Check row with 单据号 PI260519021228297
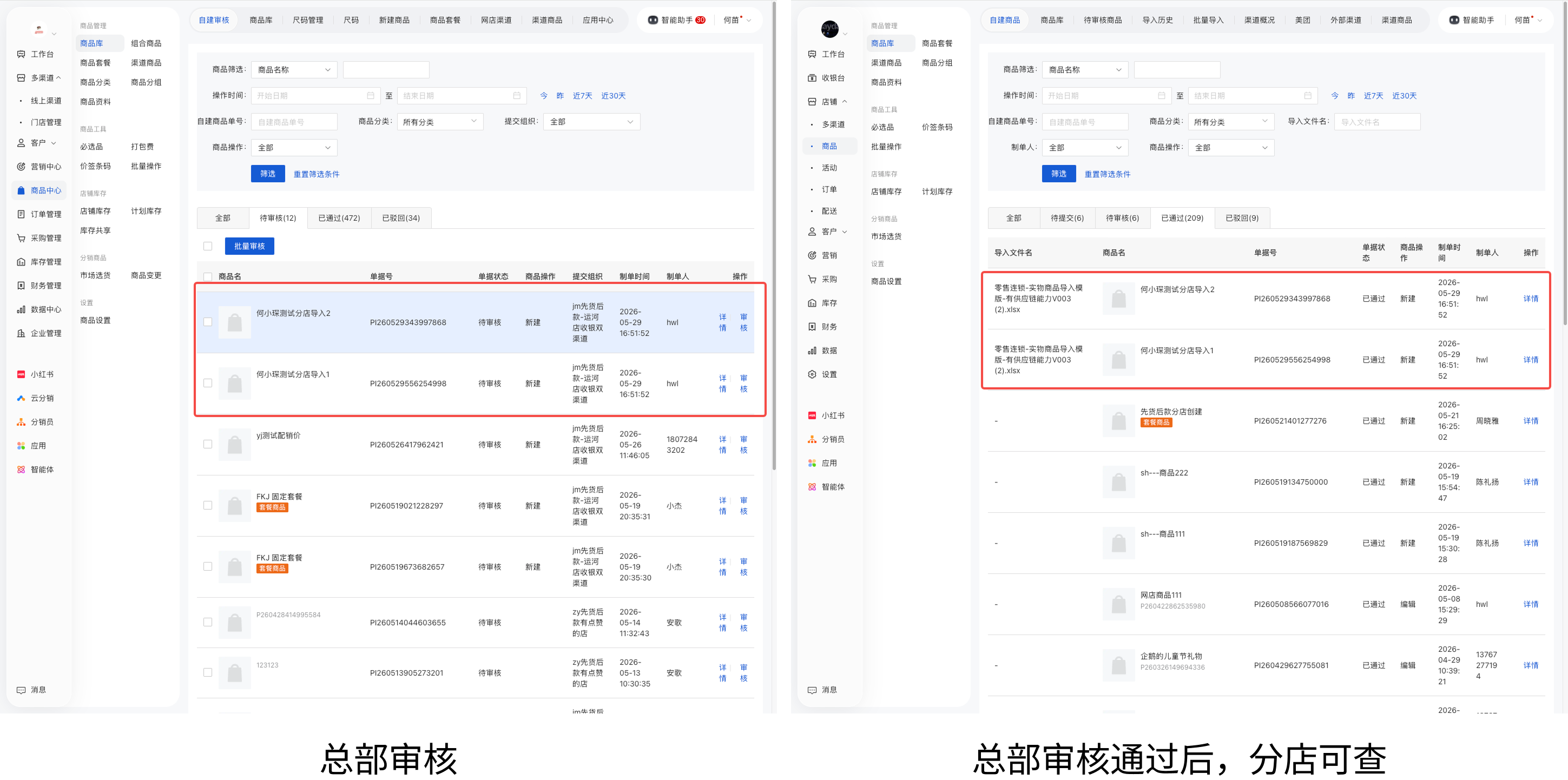 coord(208,506)
